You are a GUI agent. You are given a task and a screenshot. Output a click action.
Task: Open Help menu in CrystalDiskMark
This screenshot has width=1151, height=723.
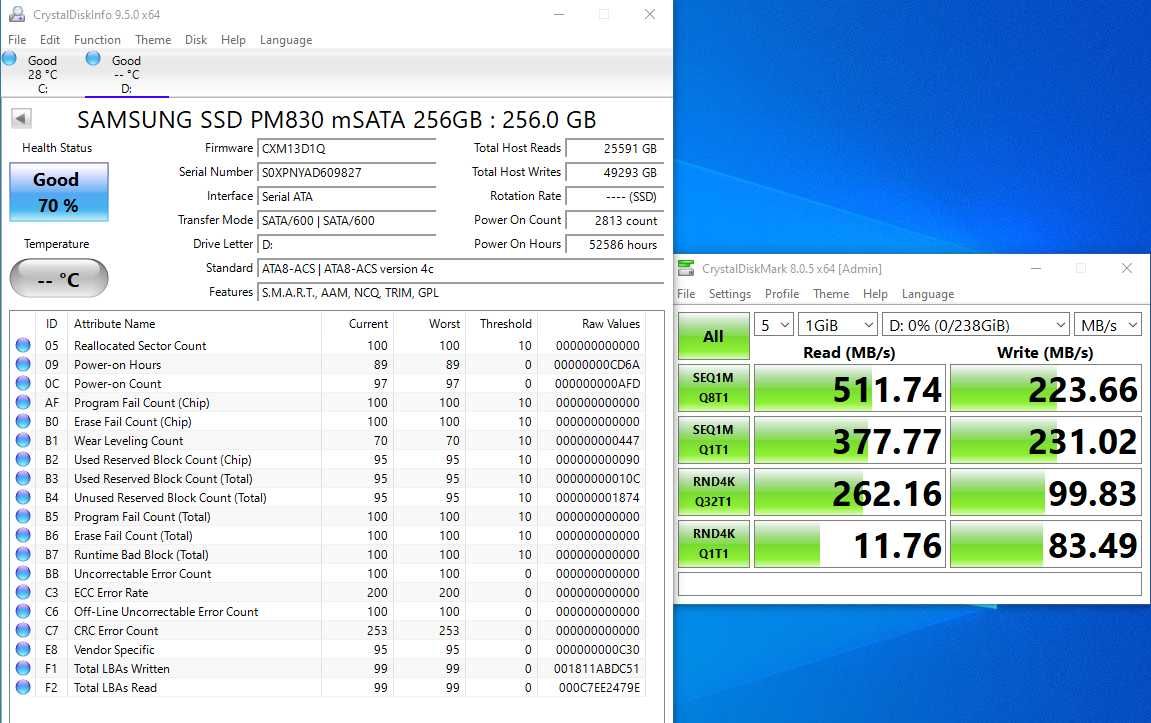tap(875, 294)
